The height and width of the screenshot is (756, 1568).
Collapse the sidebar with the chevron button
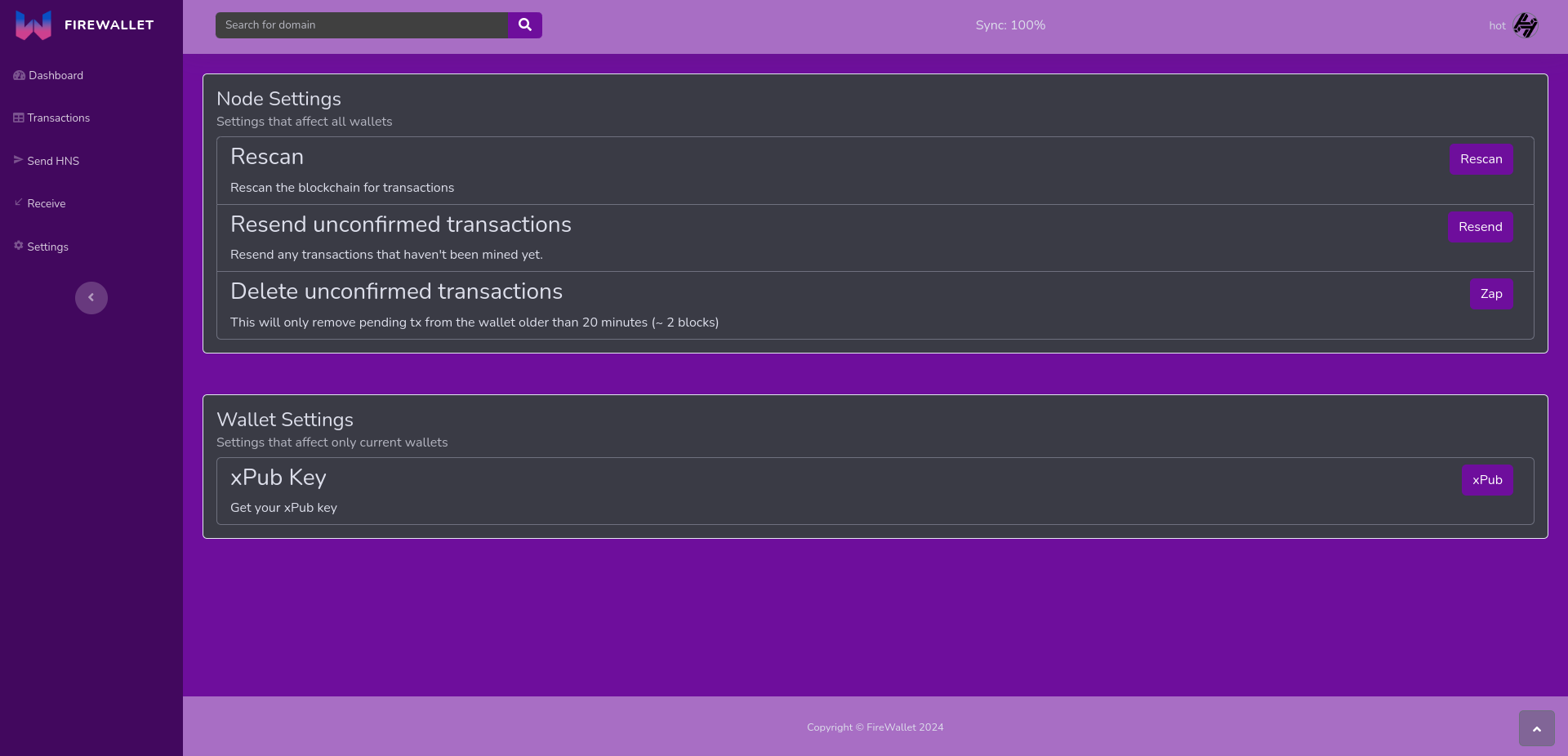click(91, 297)
